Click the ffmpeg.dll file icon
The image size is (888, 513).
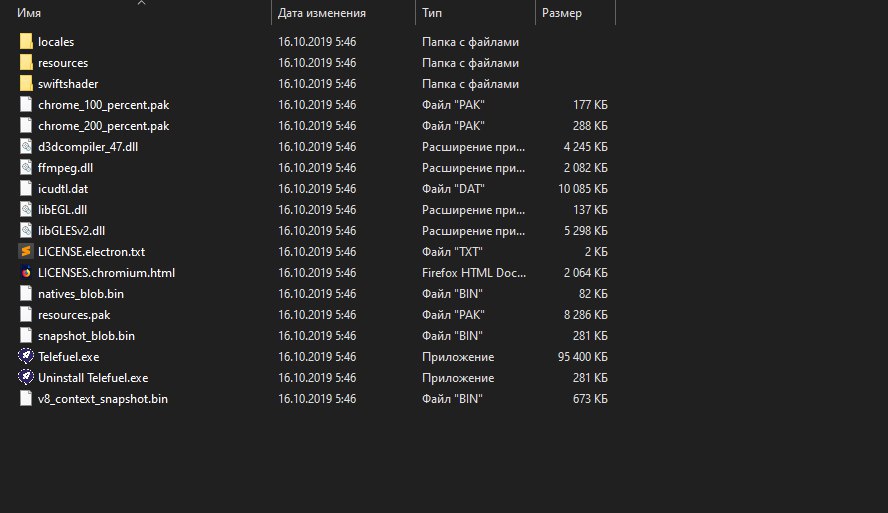pyautogui.click(x=26, y=168)
